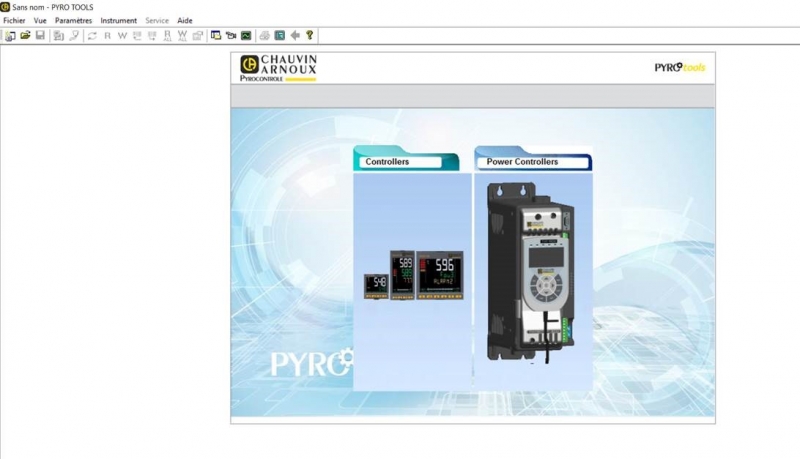Viewport: 800px width, 459px height.
Task: Click the yellow question mark Help icon
Action: pyautogui.click(x=310, y=36)
